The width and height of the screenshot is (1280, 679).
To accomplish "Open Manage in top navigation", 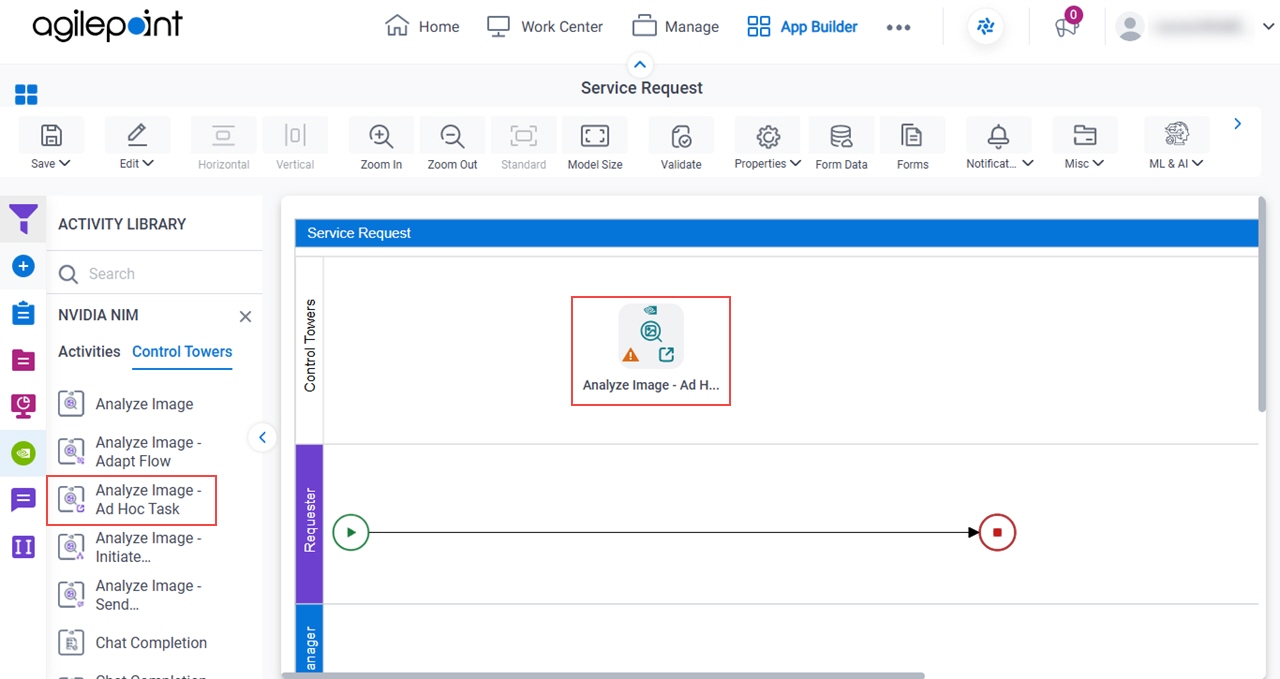I will (675, 27).
